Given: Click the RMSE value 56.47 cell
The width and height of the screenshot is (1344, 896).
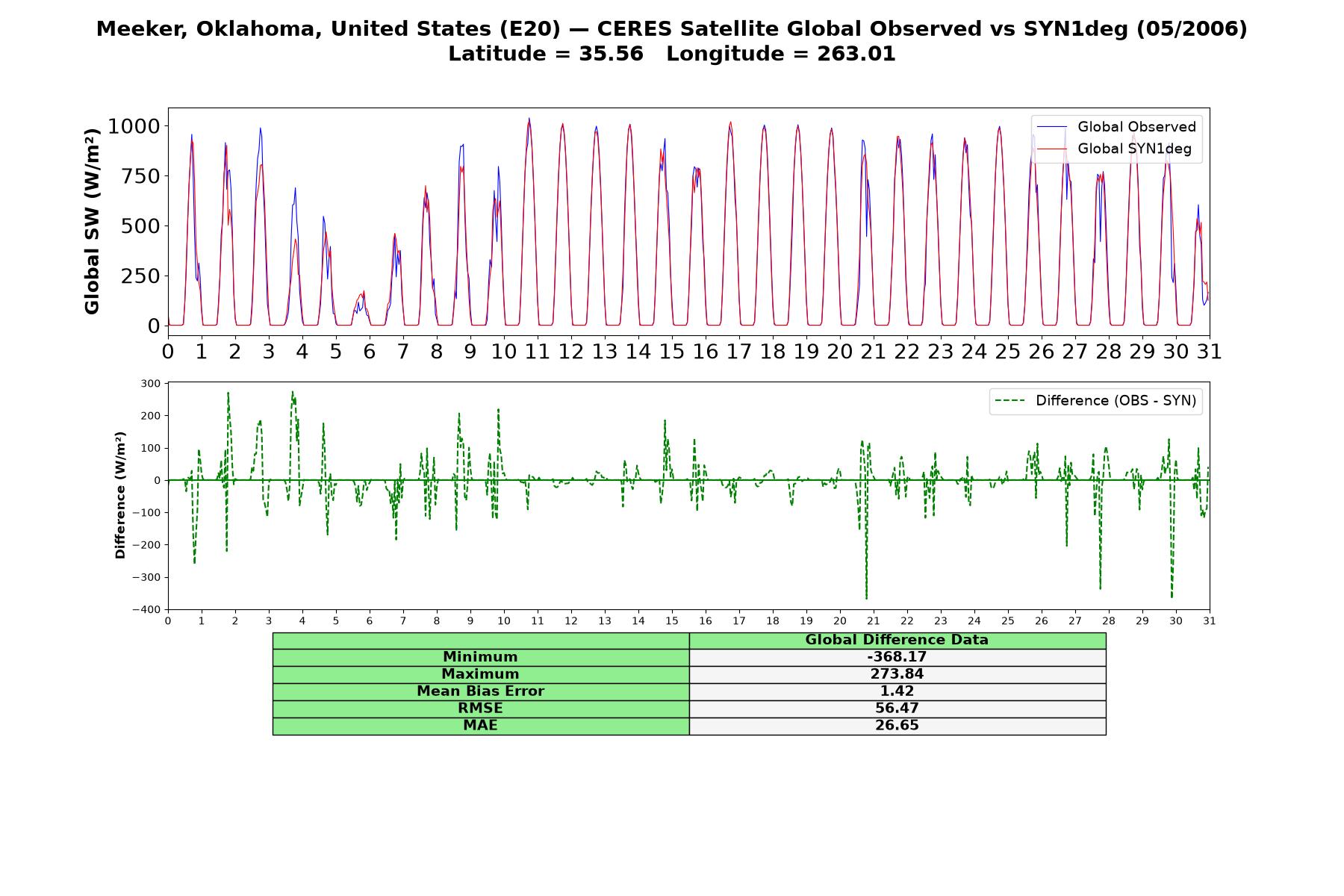Looking at the screenshot, I should pos(897,709).
